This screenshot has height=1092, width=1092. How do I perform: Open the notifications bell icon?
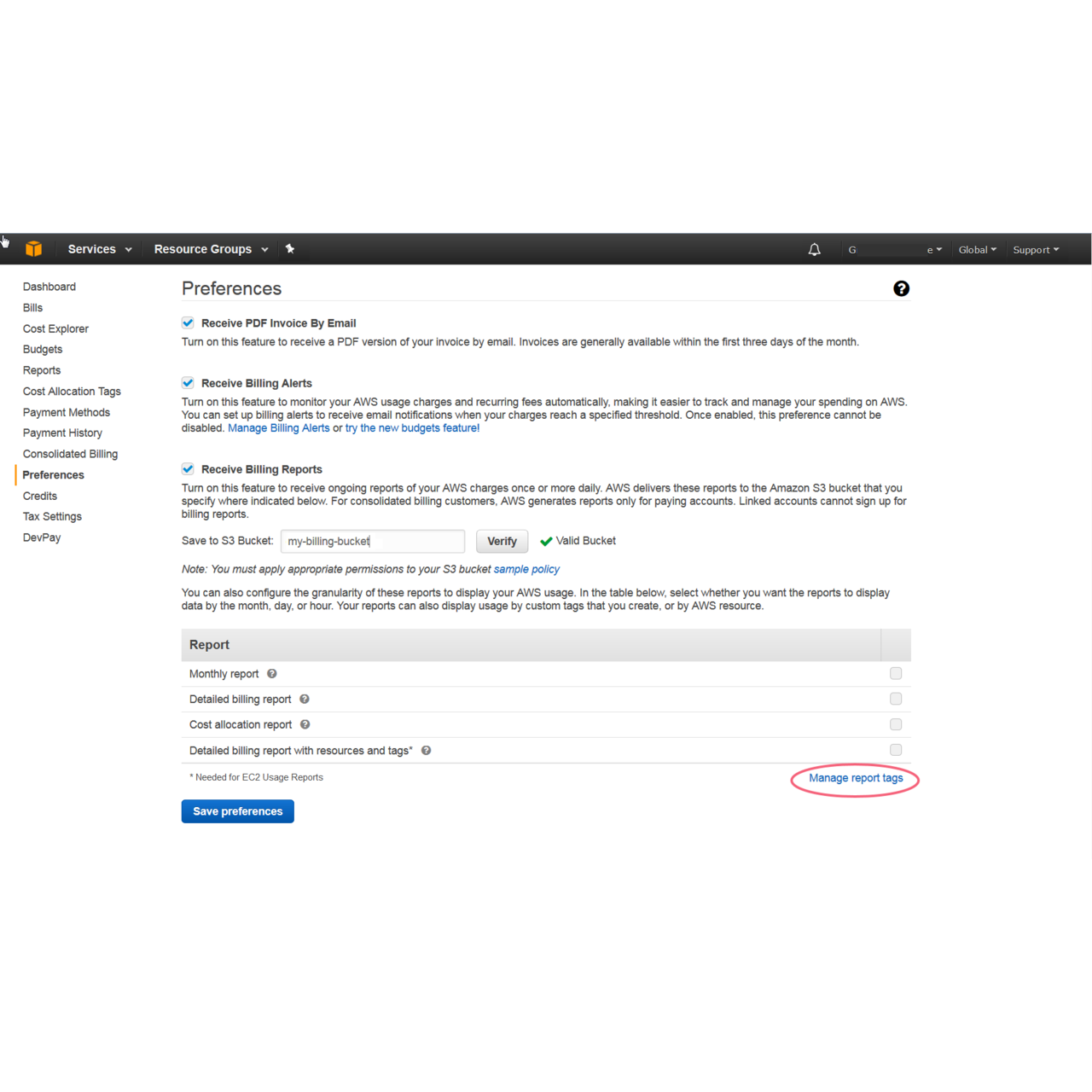coord(814,250)
